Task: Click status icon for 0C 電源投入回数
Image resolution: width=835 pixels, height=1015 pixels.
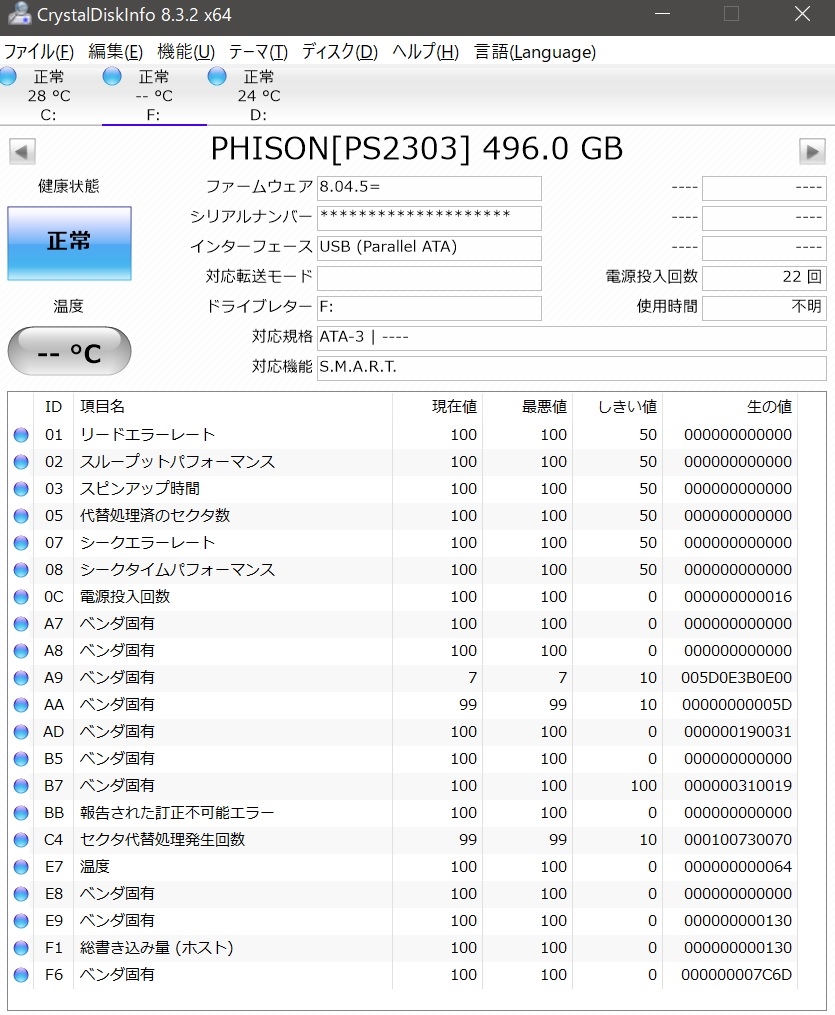Action: click(21, 597)
